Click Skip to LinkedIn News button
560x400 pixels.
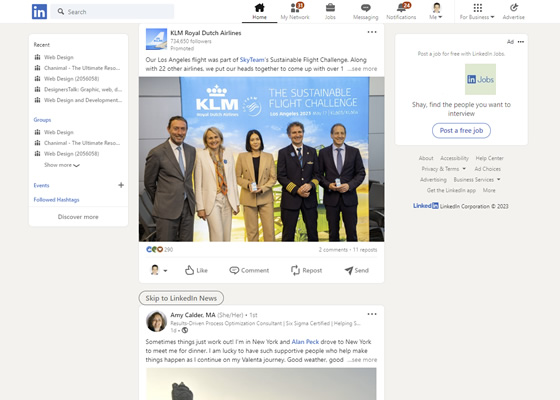pyautogui.click(x=181, y=298)
